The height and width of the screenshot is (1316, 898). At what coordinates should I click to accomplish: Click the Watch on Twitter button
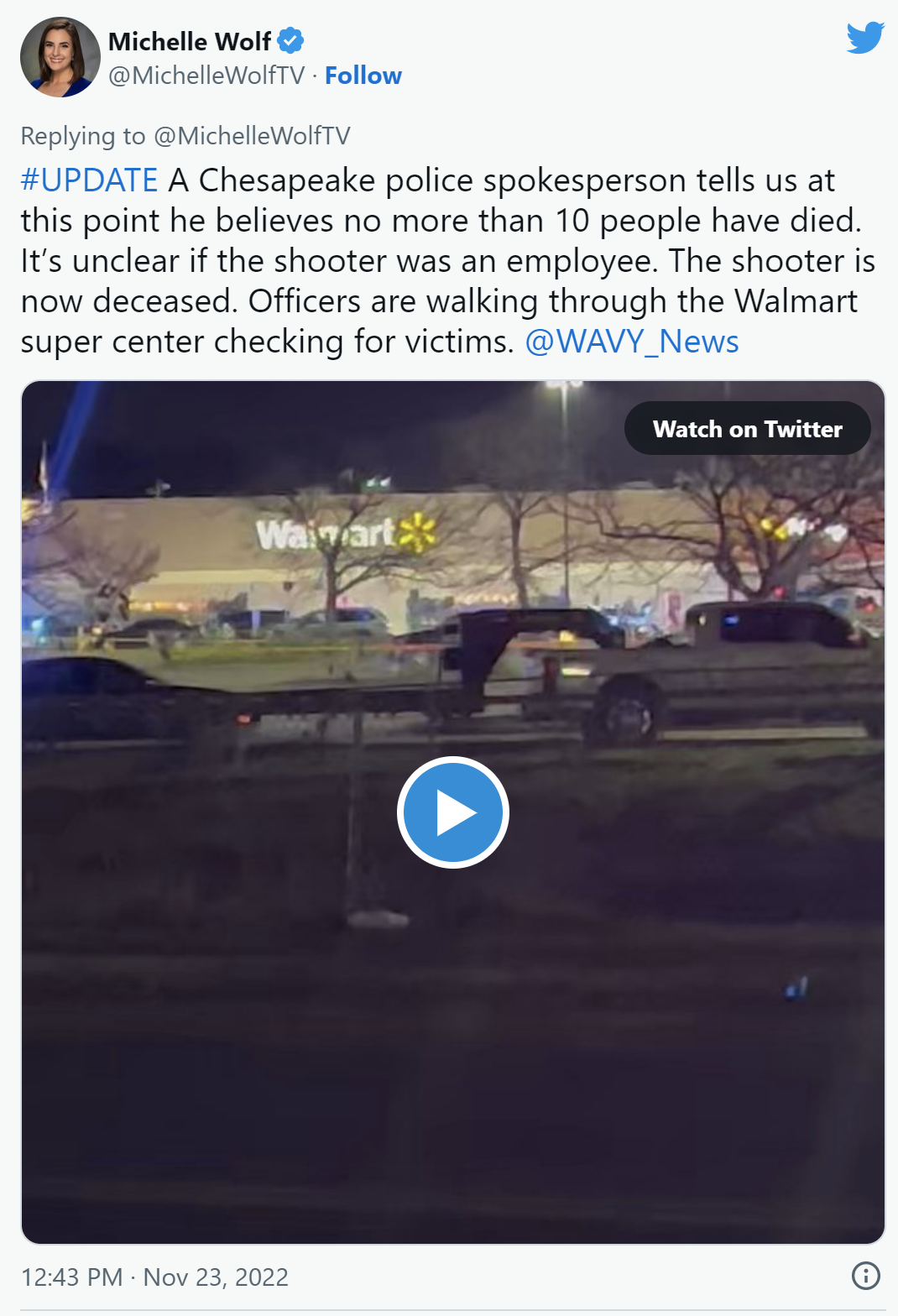click(747, 429)
